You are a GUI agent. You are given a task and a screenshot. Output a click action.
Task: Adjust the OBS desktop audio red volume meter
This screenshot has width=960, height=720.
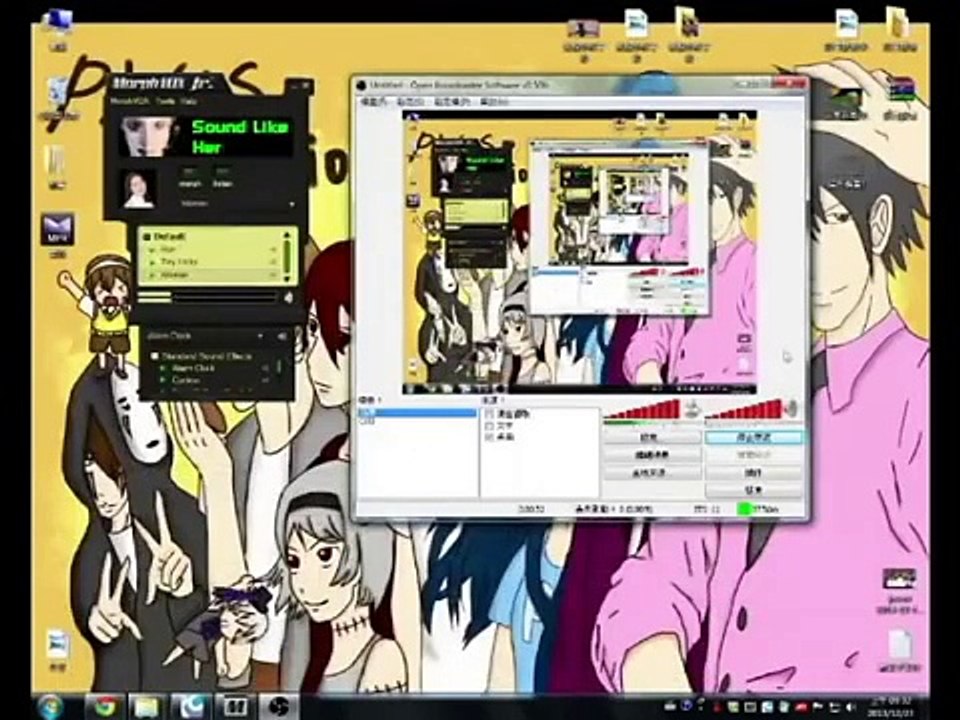coord(743,409)
